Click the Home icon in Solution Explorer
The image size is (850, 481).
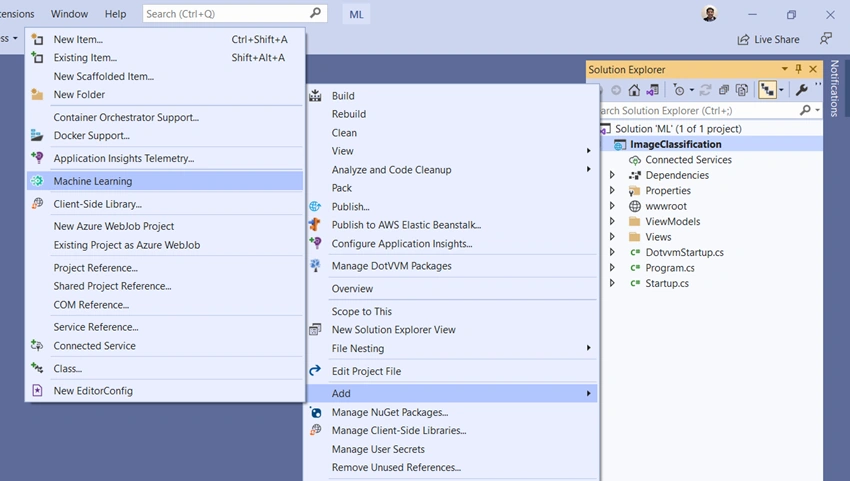coord(634,90)
